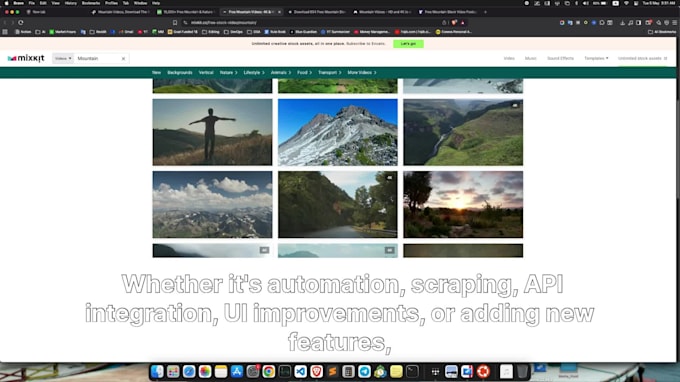This screenshot has height=382, width=680.
Task: Launch Google Chrome from the dock
Action: tap(269, 372)
